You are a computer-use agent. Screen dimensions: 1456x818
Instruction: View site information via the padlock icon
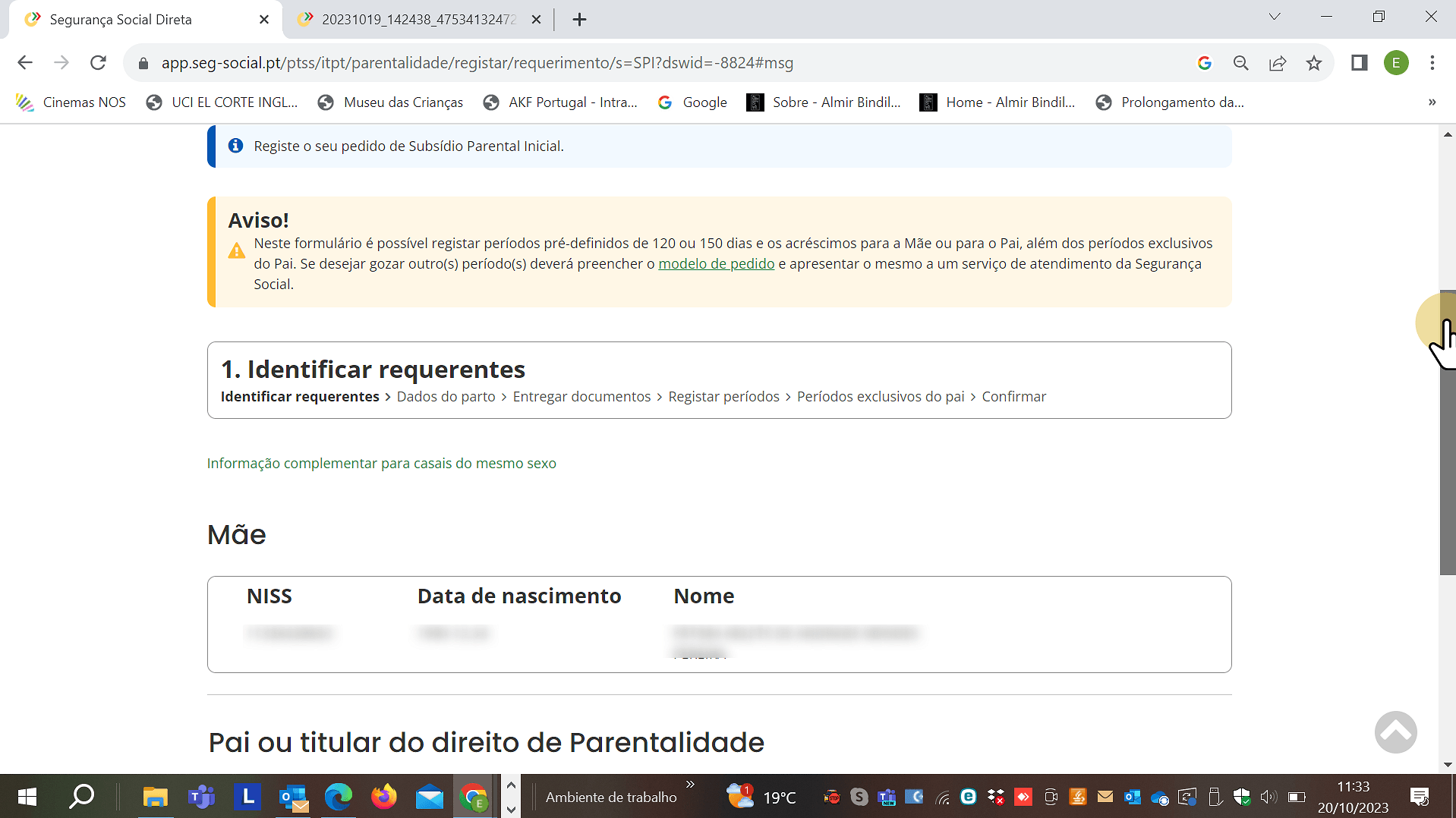tap(143, 63)
